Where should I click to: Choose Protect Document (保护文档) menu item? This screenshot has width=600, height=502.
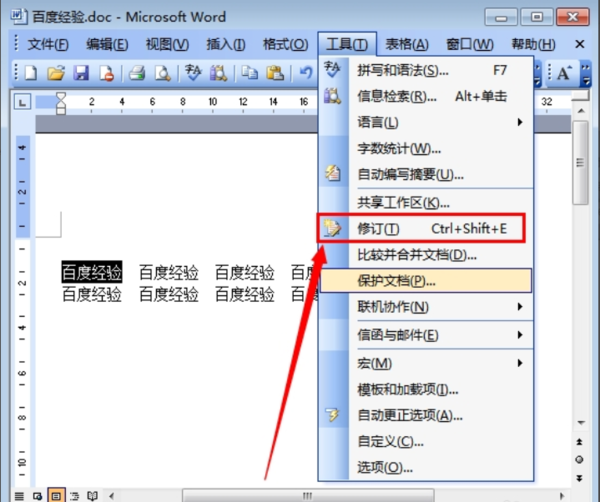pos(426,281)
